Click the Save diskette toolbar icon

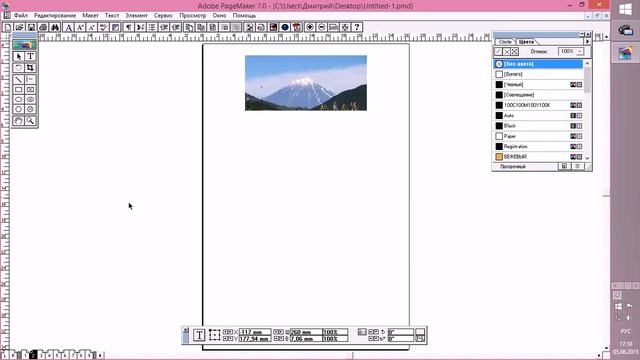[31, 27]
